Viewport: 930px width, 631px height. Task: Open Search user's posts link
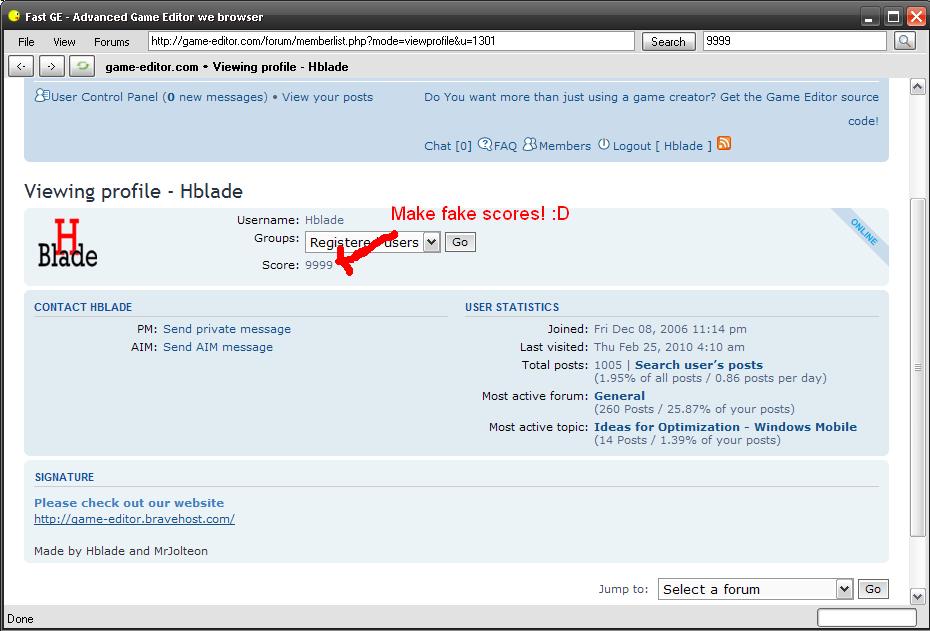click(x=699, y=365)
